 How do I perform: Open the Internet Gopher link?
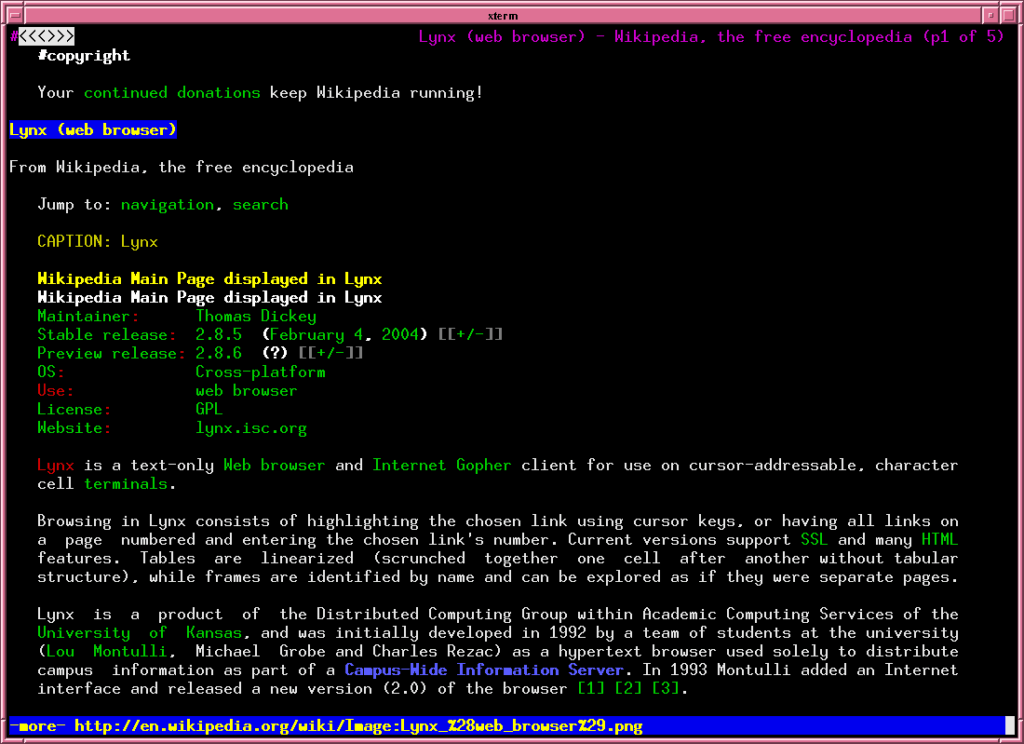point(441,466)
